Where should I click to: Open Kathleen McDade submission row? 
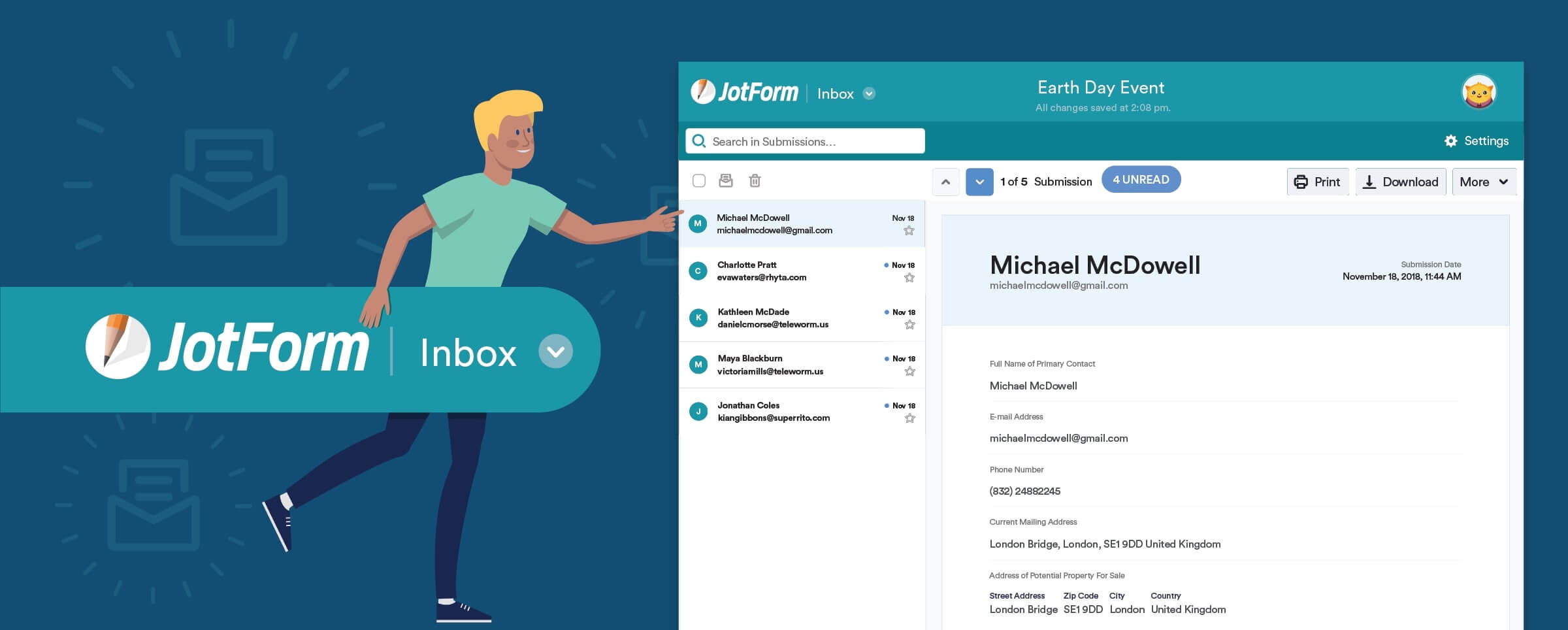pyautogui.click(x=802, y=318)
